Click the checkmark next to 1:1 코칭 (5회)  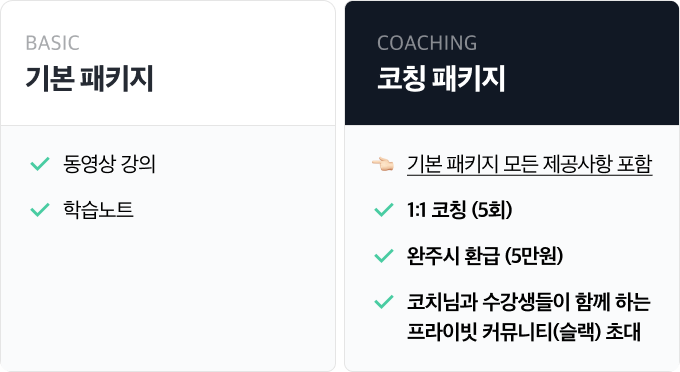384,210
